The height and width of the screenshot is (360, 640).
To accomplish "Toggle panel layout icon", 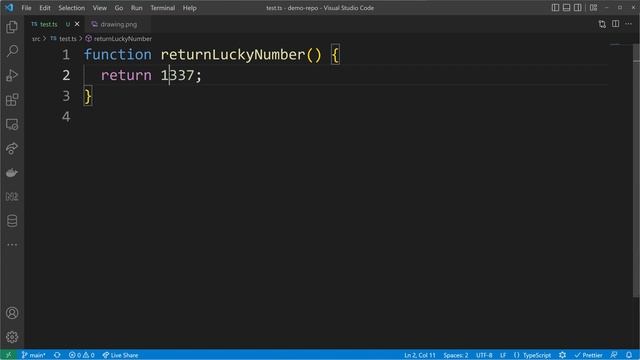I will (x=567, y=8).
